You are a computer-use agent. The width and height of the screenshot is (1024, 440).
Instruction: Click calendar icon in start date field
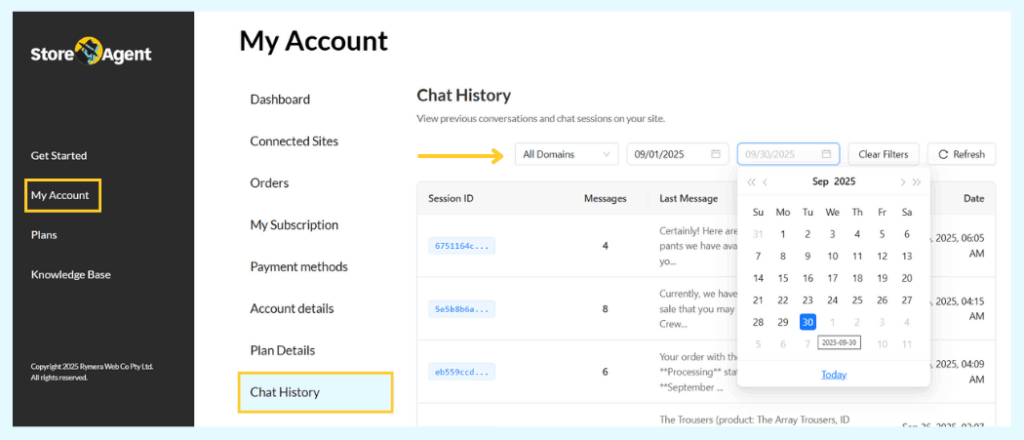click(715, 154)
